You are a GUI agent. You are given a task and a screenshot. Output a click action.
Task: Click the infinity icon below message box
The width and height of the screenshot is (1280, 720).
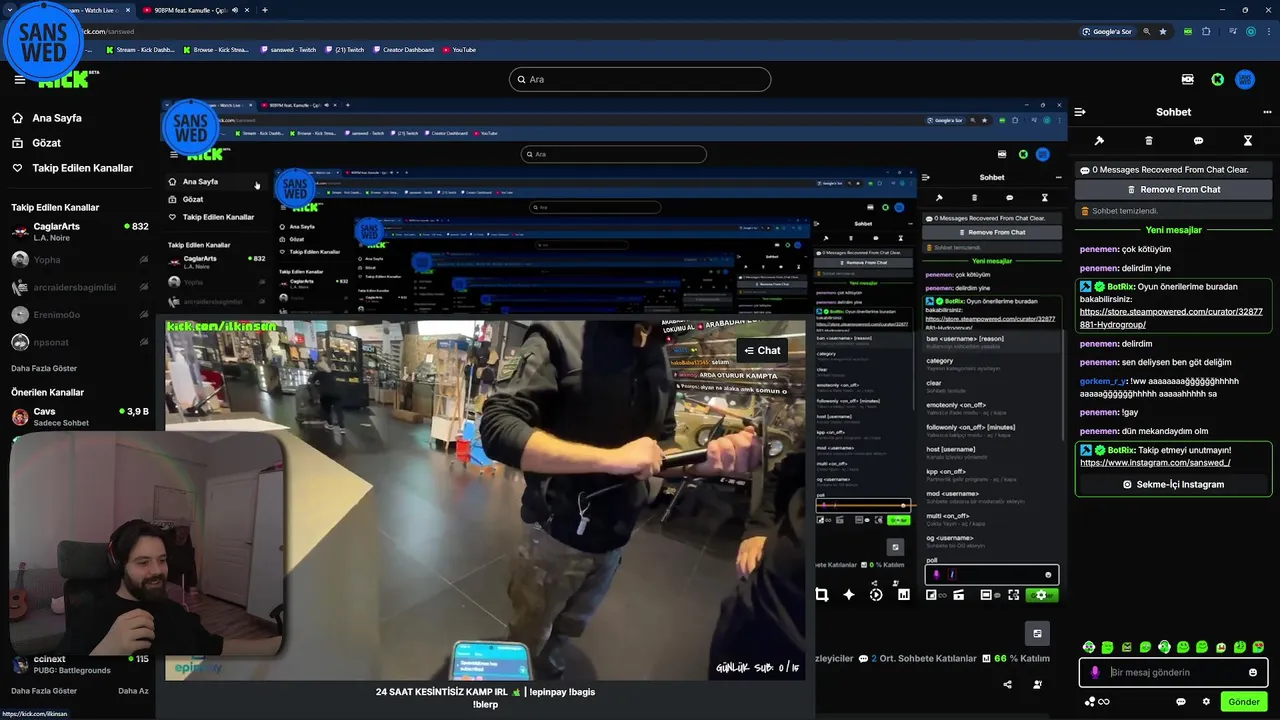tap(1104, 702)
